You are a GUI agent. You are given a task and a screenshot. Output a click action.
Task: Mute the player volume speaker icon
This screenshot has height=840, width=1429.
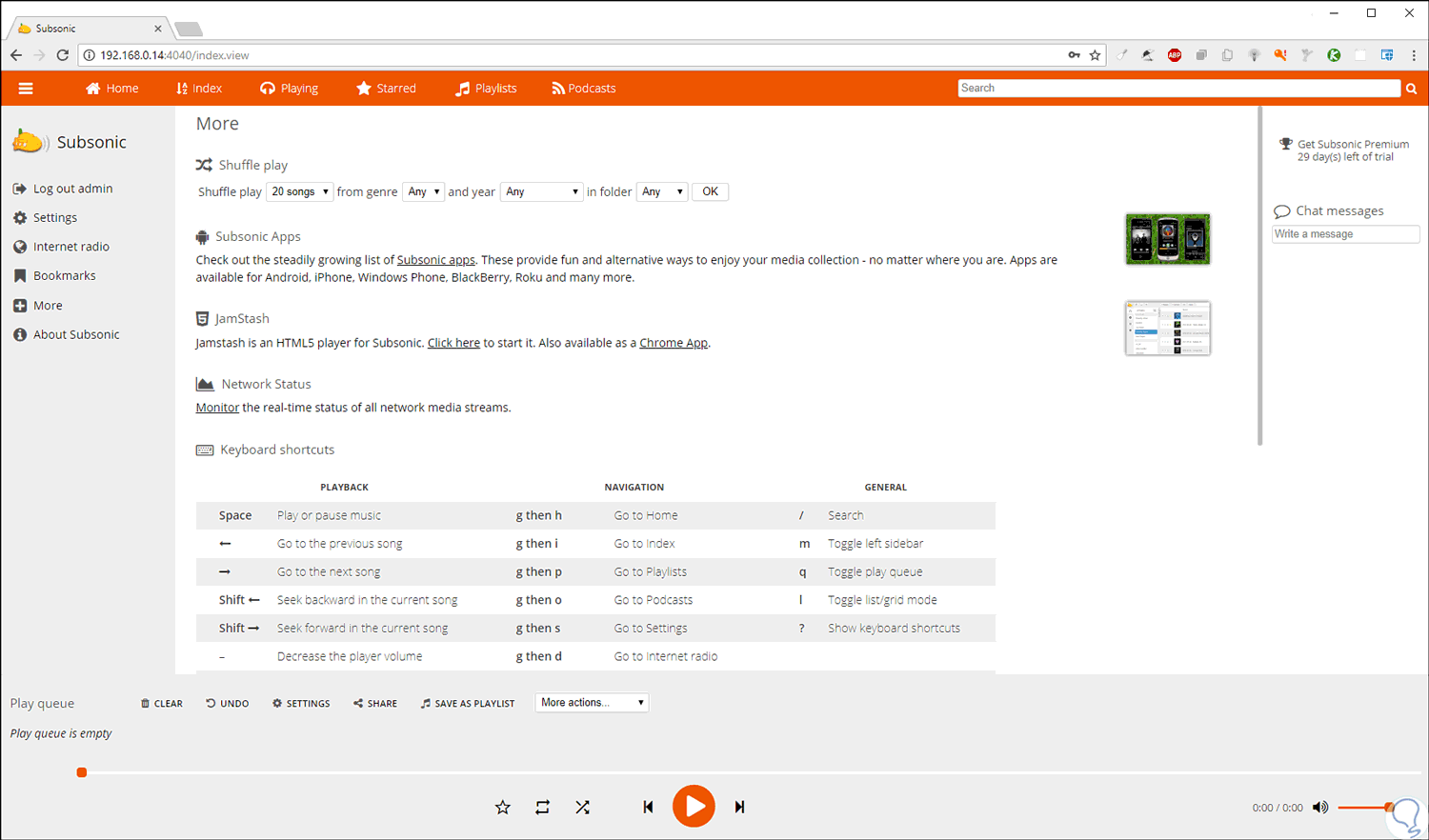tap(1320, 808)
